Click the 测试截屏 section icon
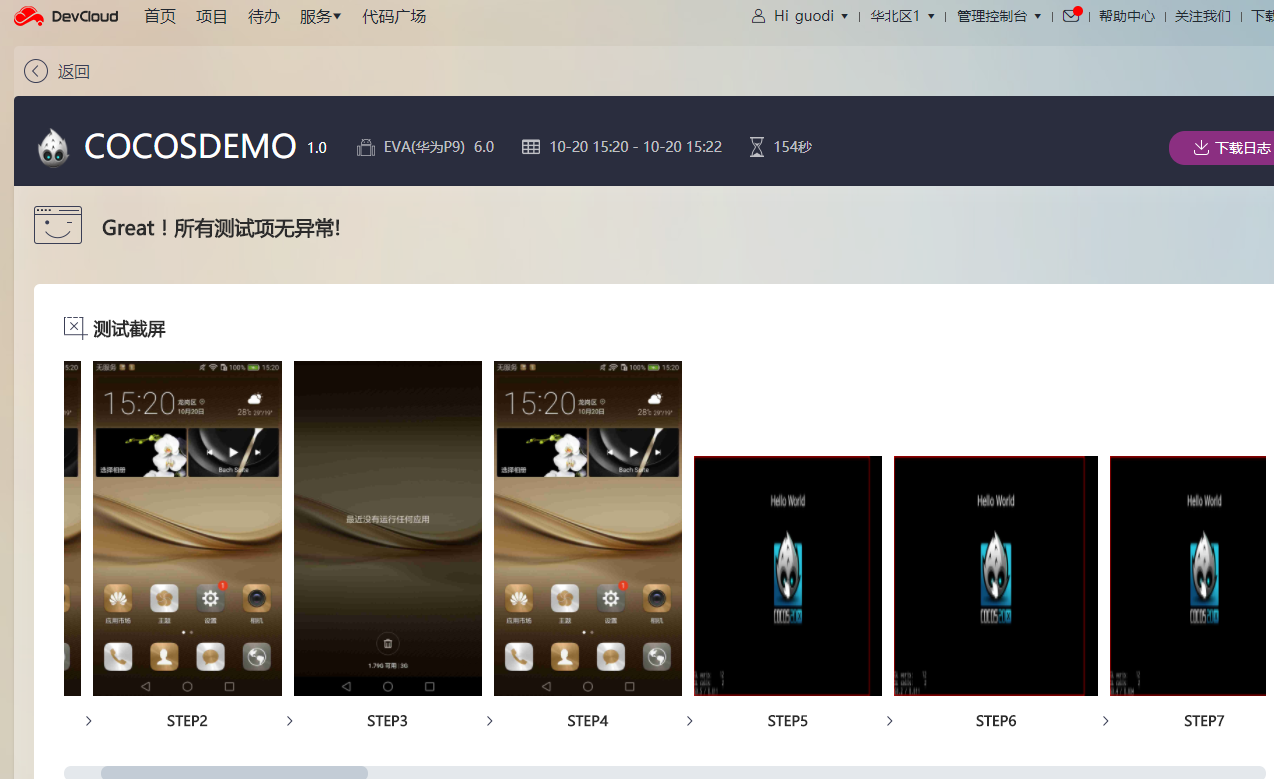 (x=74, y=327)
